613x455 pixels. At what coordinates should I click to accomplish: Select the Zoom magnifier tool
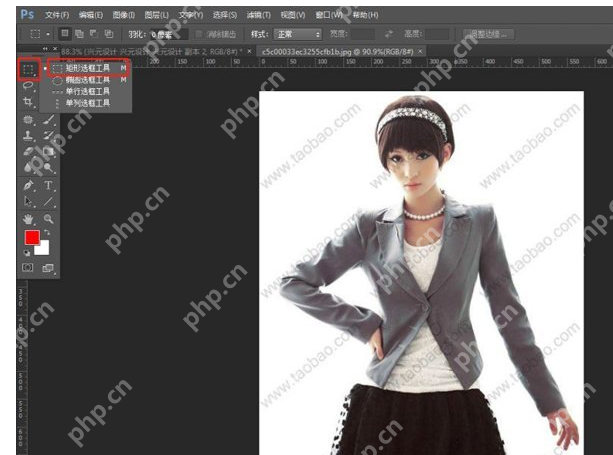(47, 218)
